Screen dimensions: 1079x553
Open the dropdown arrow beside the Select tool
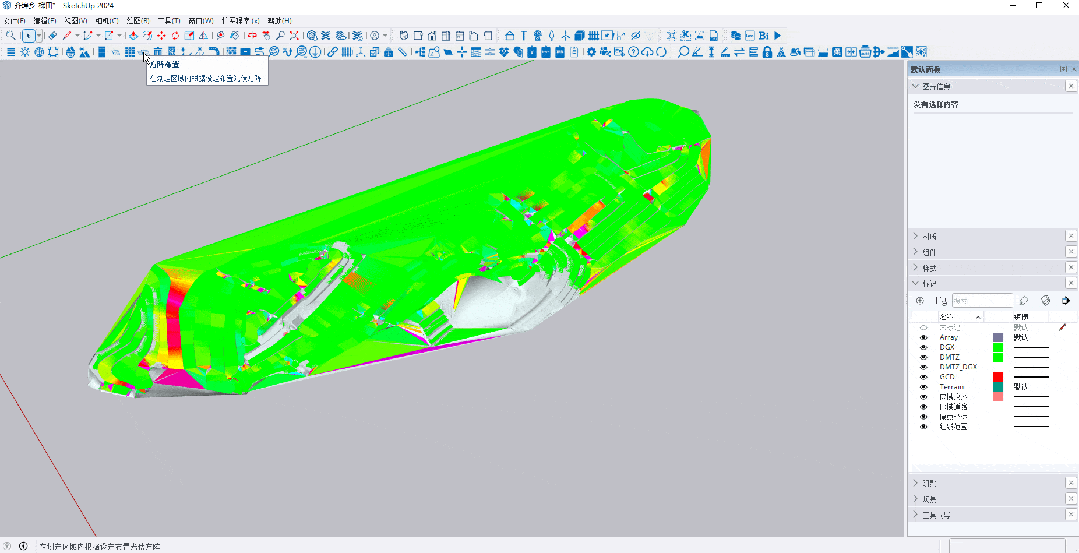click(40, 36)
